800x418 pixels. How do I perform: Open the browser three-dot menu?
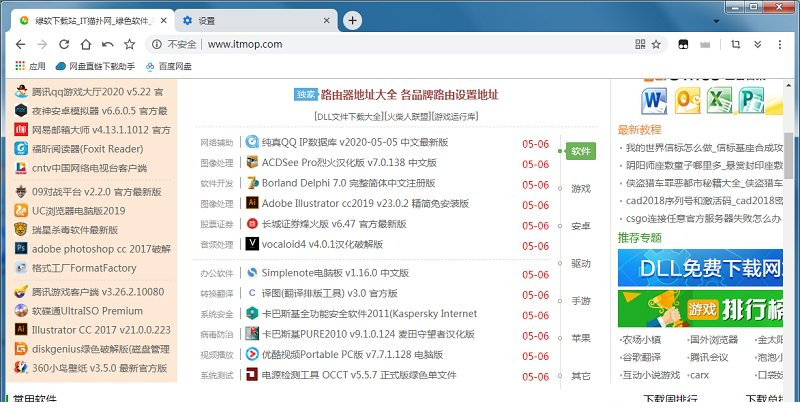coord(780,44)
